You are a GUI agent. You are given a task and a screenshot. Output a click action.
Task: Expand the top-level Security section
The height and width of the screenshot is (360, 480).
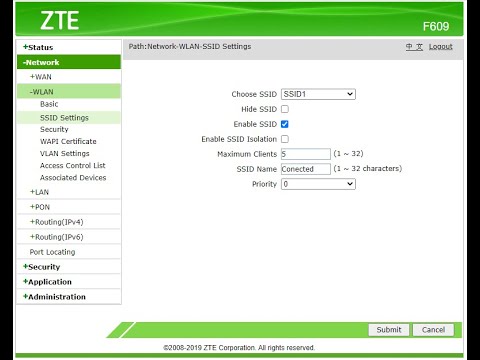click(42, 267)
